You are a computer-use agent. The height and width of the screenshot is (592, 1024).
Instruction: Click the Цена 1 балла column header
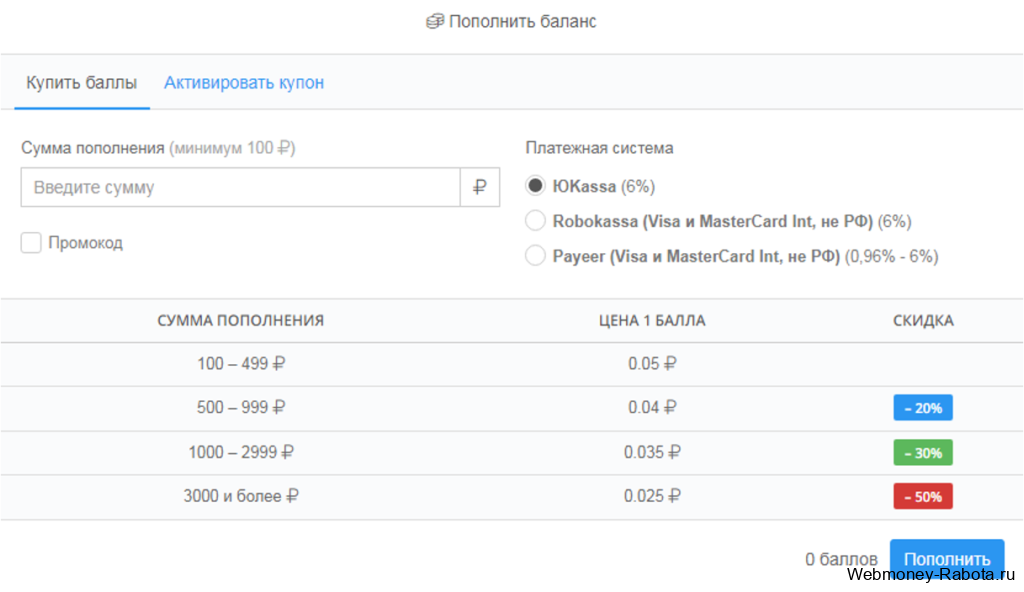[x=652, y=320]
